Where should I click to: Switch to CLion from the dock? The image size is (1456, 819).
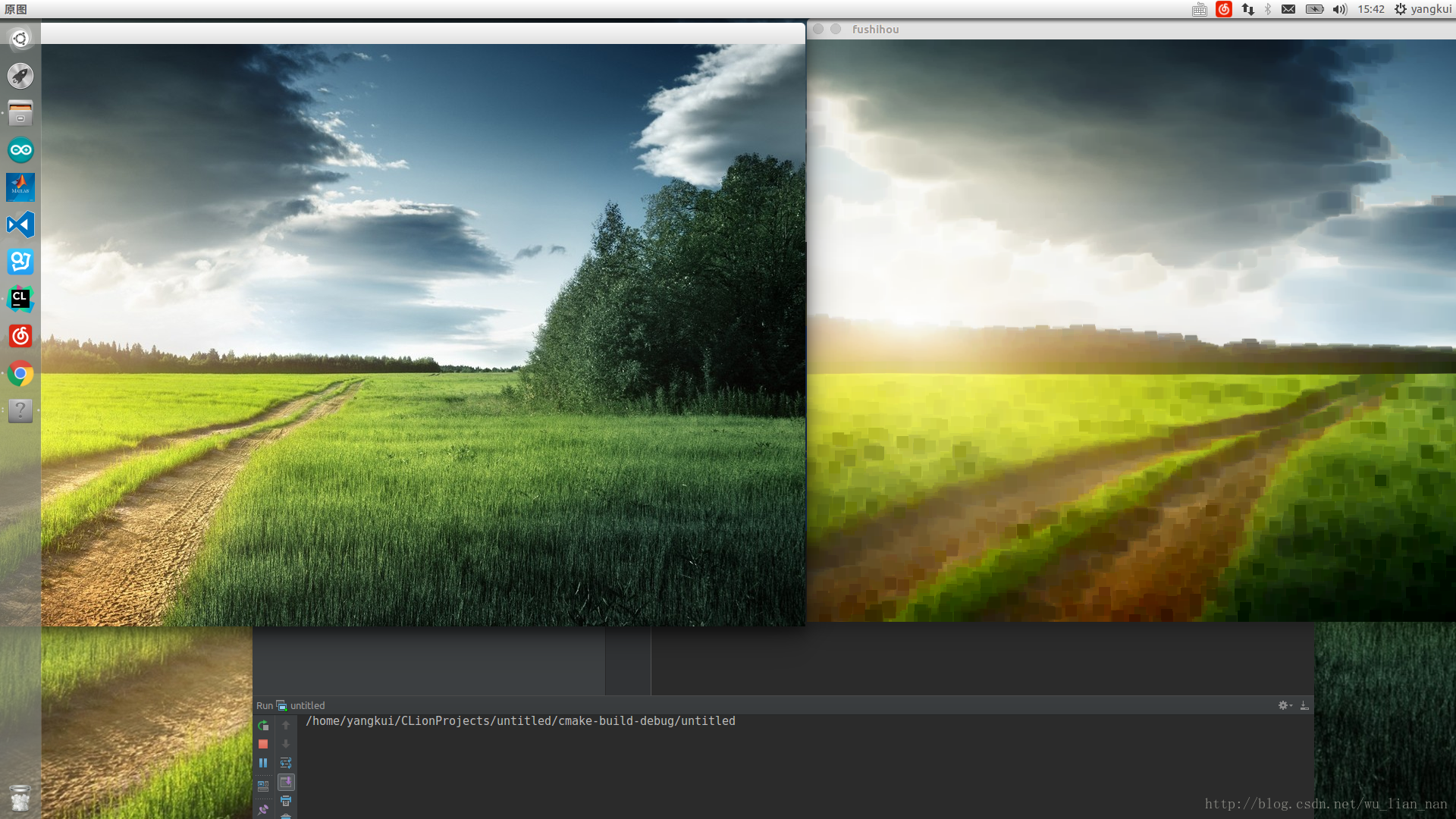(20, 299)
